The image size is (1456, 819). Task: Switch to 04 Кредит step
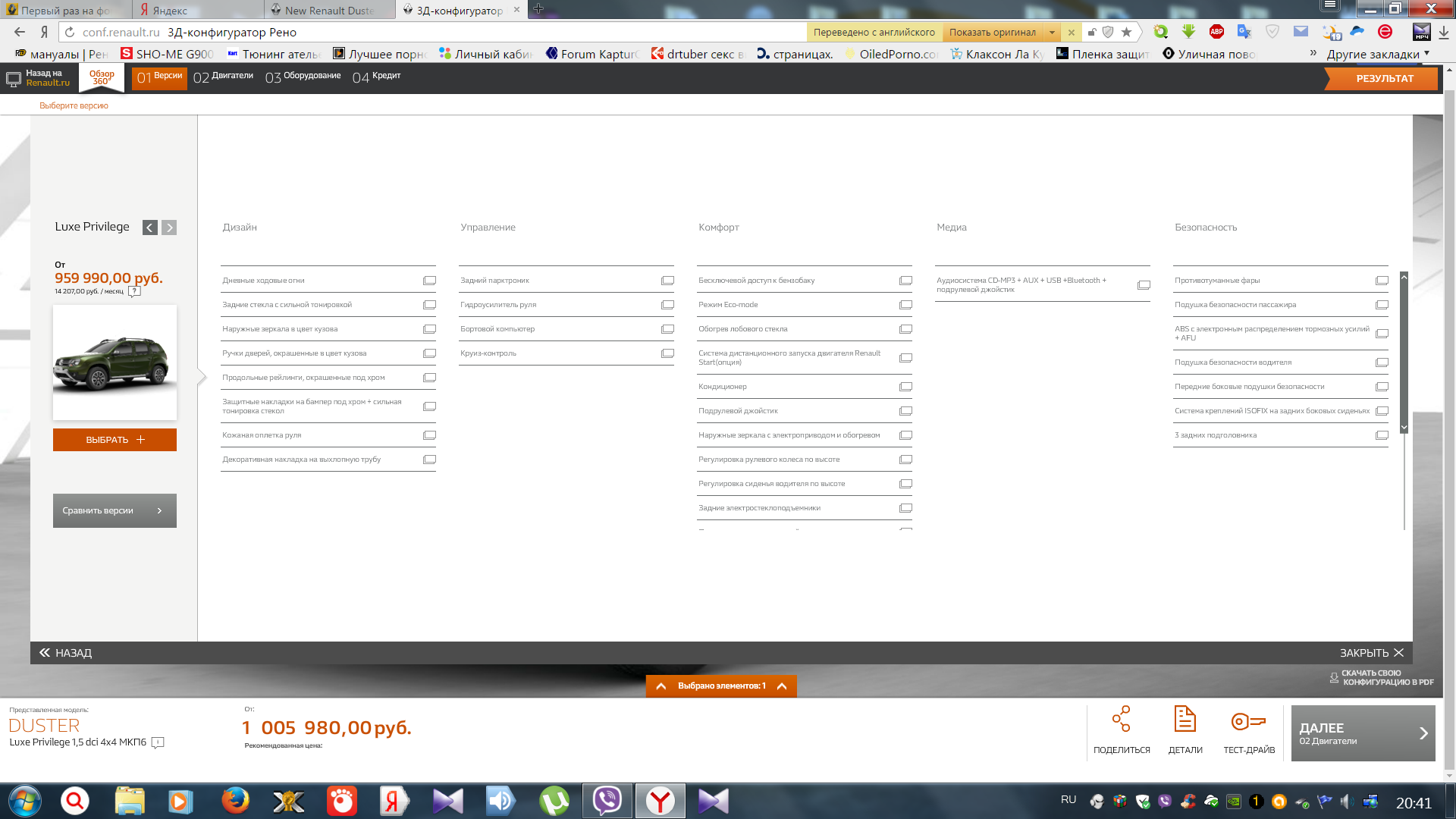click(x=376, y=77)
